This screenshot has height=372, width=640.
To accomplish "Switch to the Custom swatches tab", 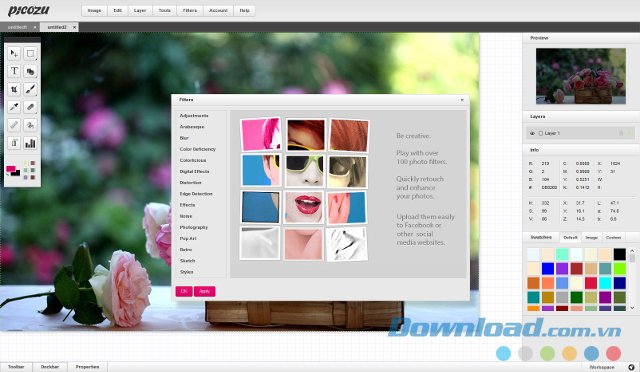I will click(613, 237).
